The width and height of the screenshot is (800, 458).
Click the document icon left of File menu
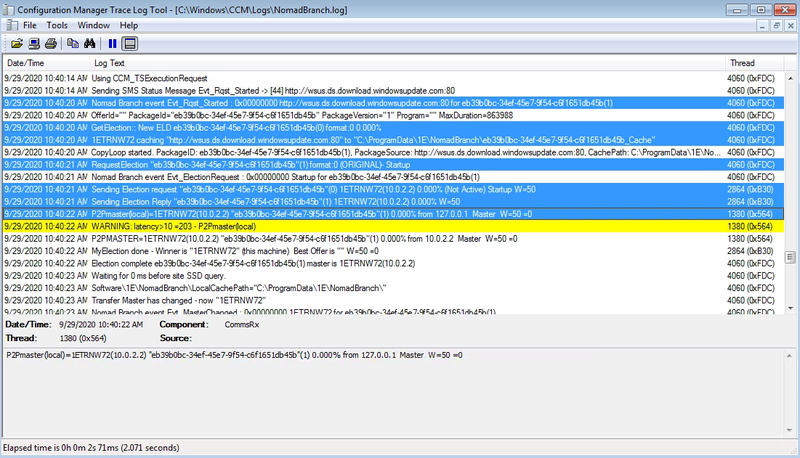(x=10, y=24)
